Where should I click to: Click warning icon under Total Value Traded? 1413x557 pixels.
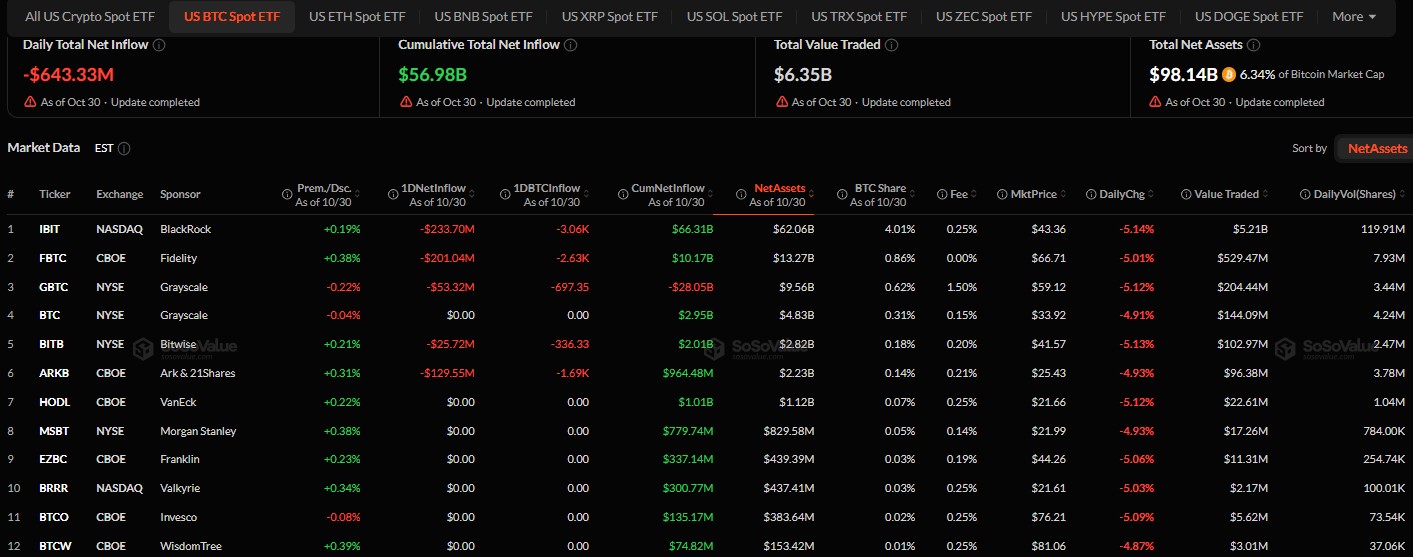coord(781,102)
